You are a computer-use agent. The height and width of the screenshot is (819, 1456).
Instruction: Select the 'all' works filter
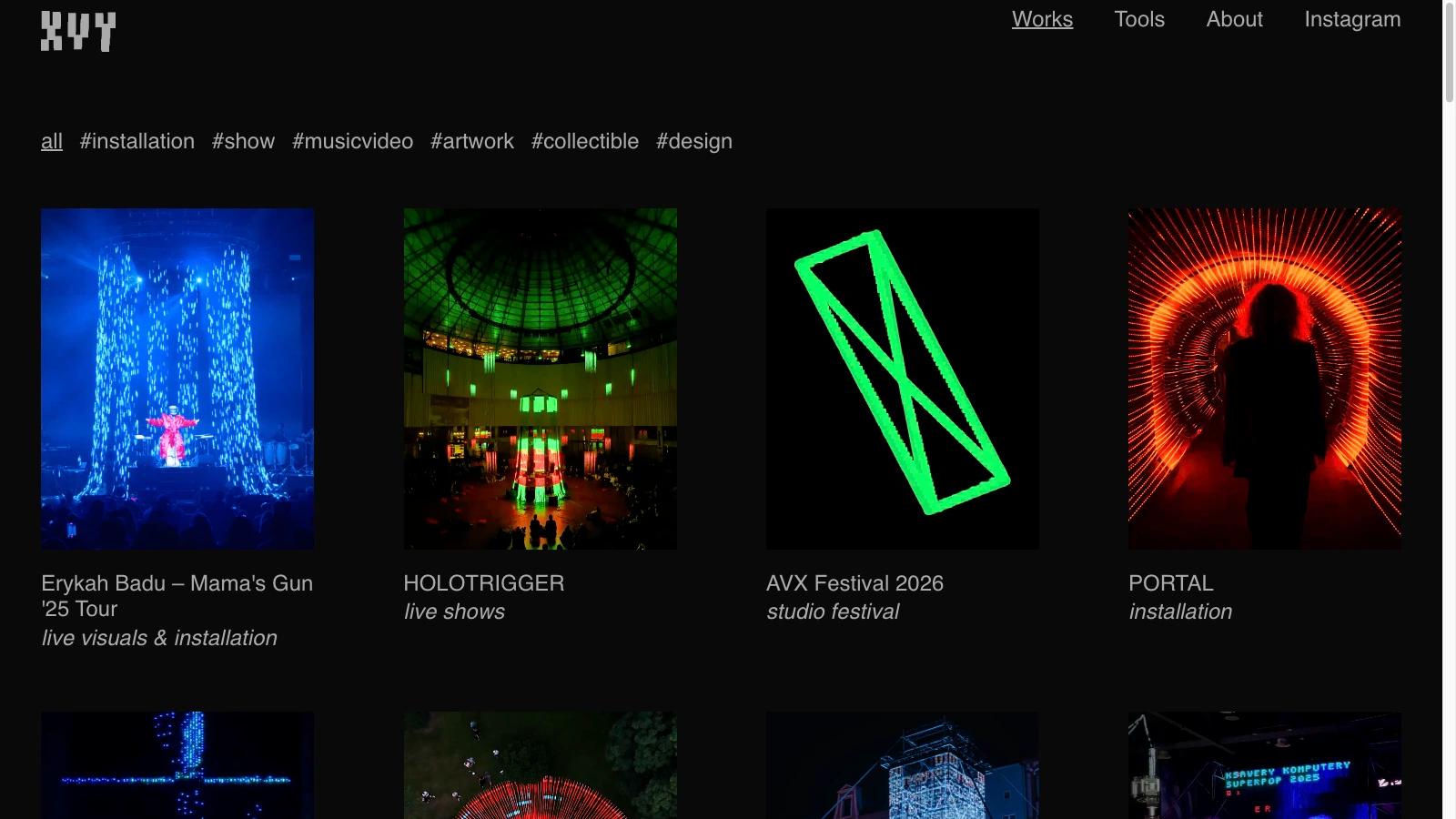[52, 141]
